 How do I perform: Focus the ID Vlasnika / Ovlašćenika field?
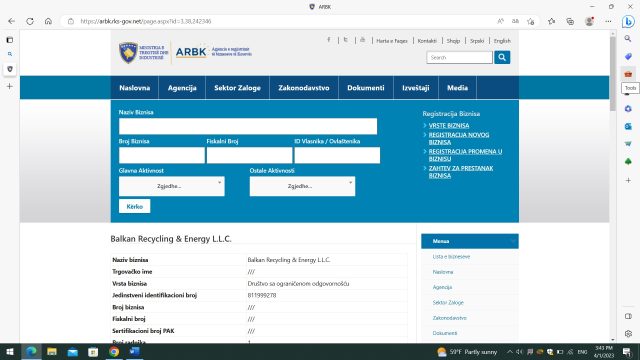click(x=337, y=156)
